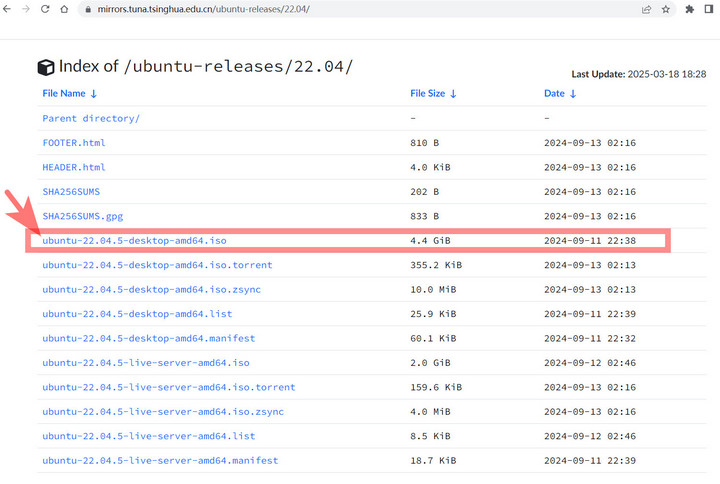Bookmark this page with the star
Screen dimensions: 720x484
click(666, 9)
